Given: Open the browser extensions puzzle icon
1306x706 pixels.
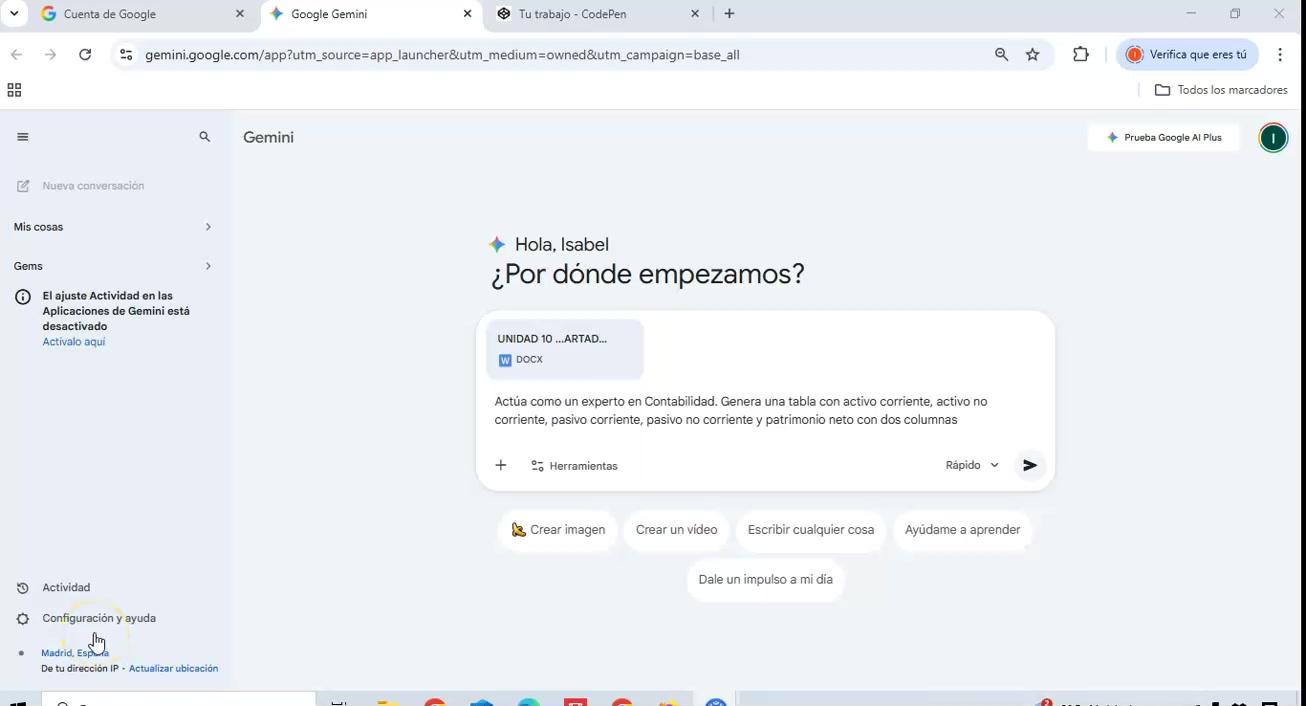Looking at the screenshot, I should coord(1081,55).
